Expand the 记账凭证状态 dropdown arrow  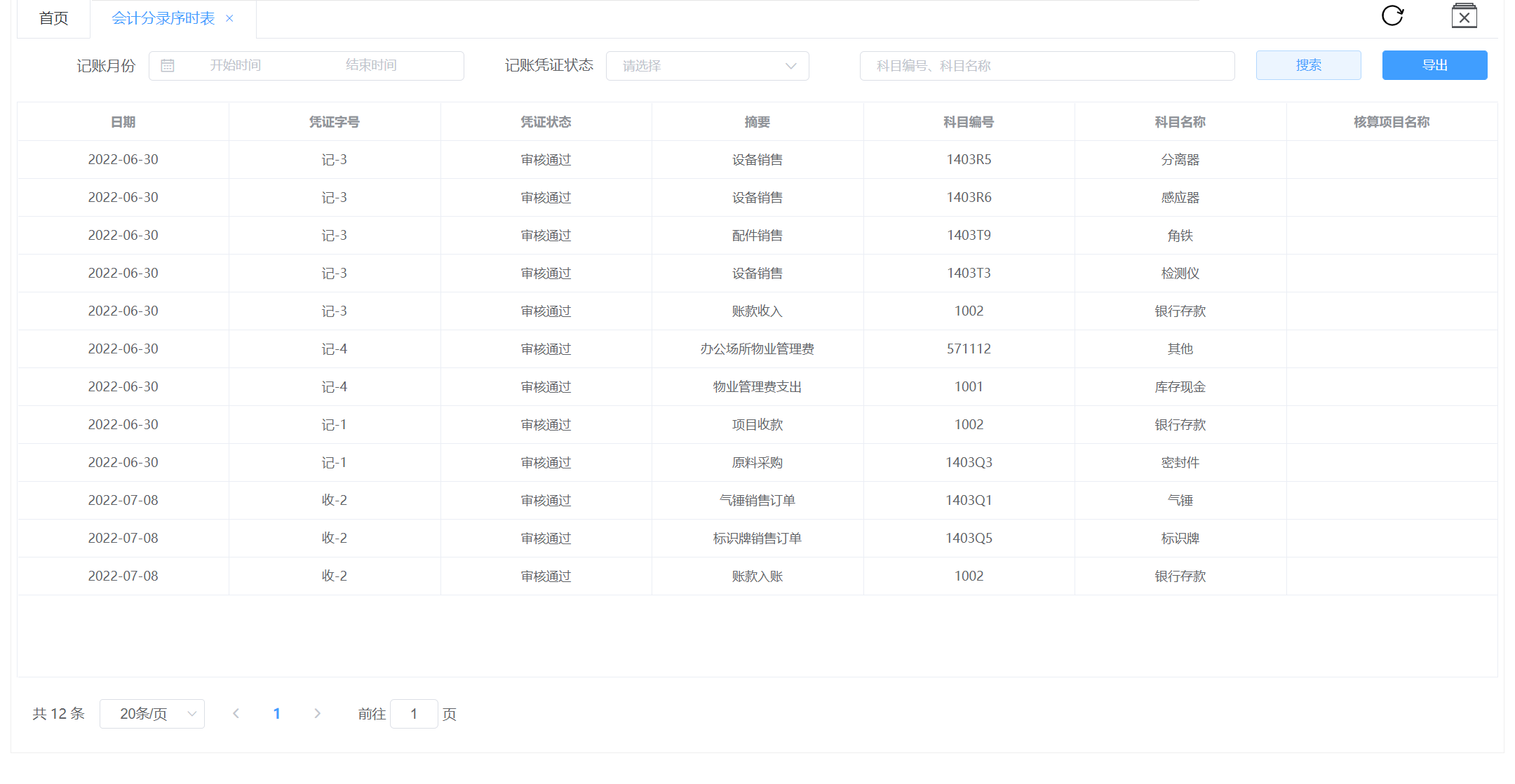pyautogui.click(x=790, y=66)
